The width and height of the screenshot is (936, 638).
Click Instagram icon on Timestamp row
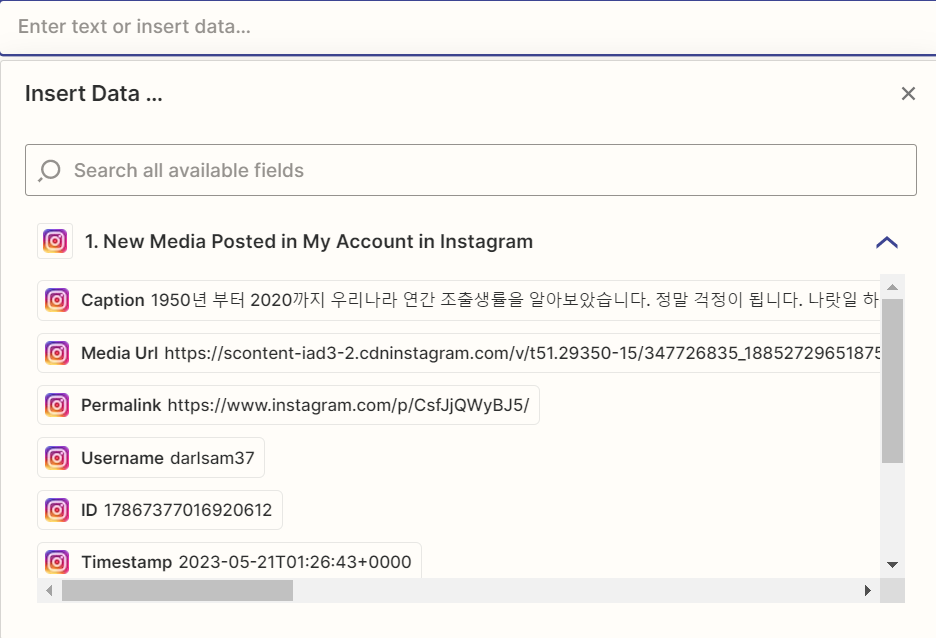pyautogui.click(x=57, y=562)
